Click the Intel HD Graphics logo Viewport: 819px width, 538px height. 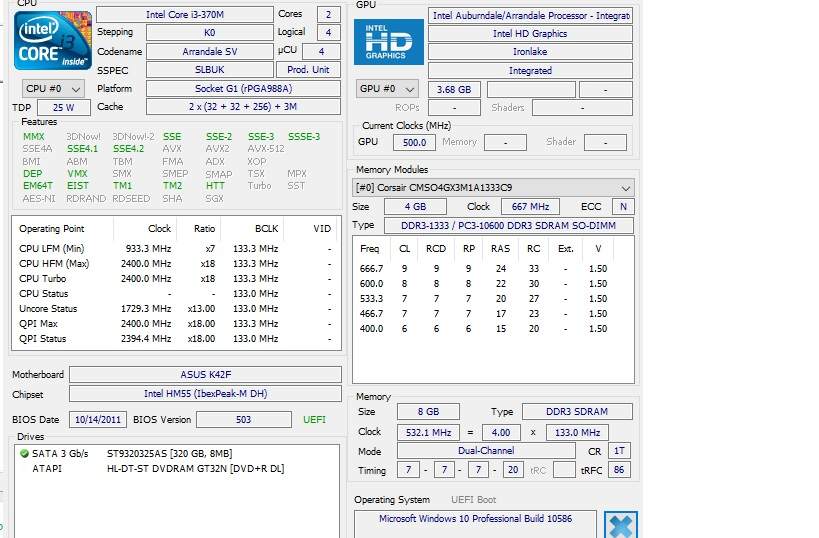(388, 42)
